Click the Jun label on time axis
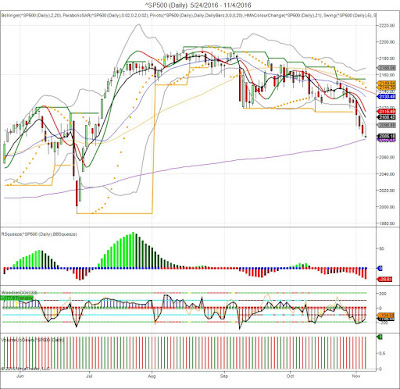This screenshot has width=400, height=389. pyautogui.click(x=21, y=376)
